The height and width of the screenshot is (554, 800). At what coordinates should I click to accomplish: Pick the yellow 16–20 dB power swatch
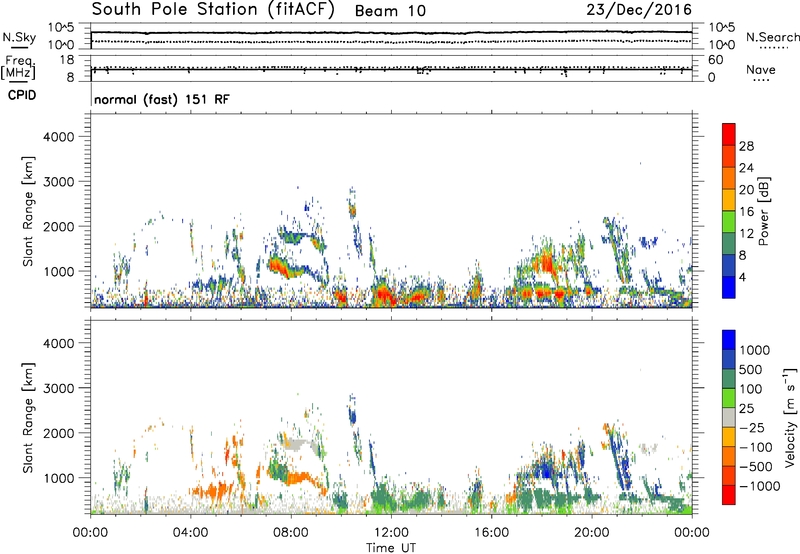point(729,200)
